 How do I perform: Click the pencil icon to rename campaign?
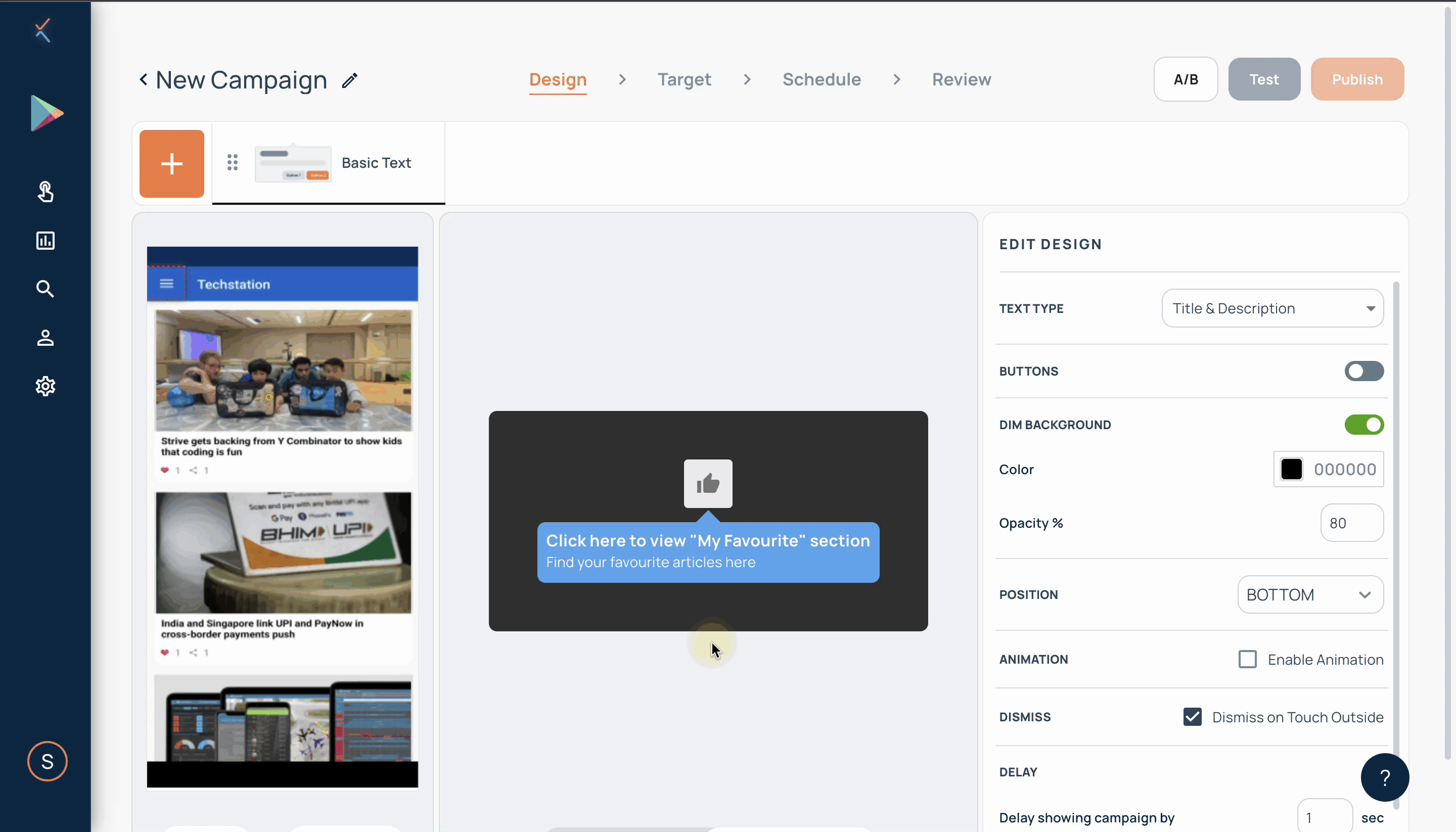(349, 80)
